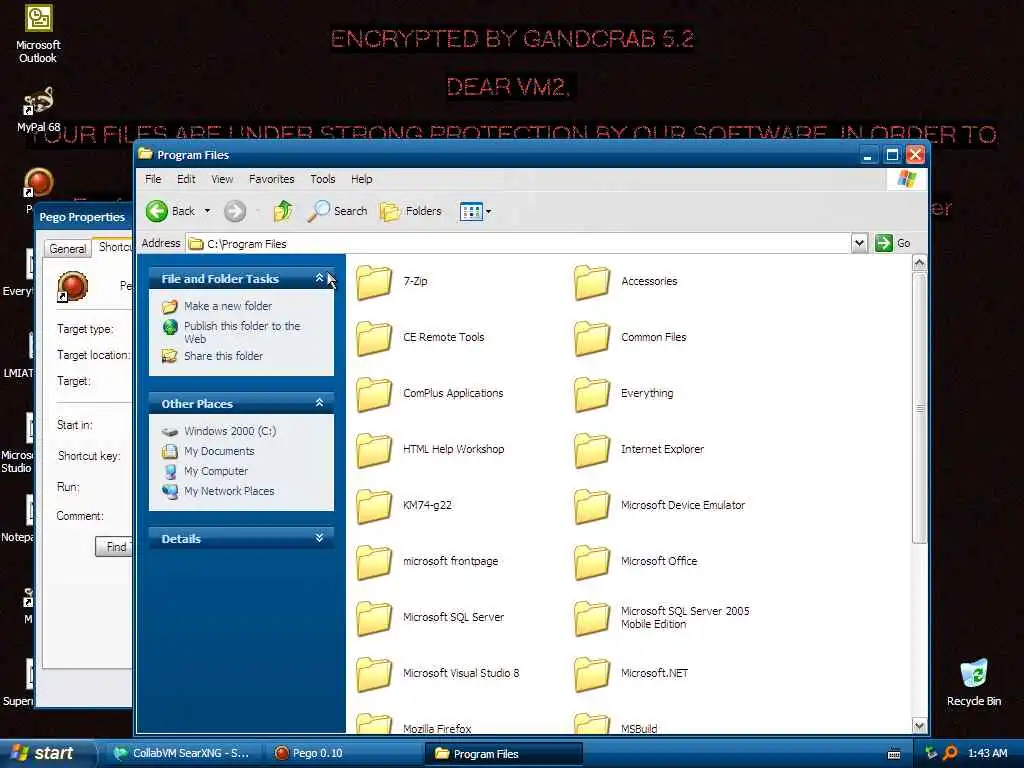Click the on-screen keyboard tray icon
Viewport: 1024px width, 768px height.
tap(894, 754)
